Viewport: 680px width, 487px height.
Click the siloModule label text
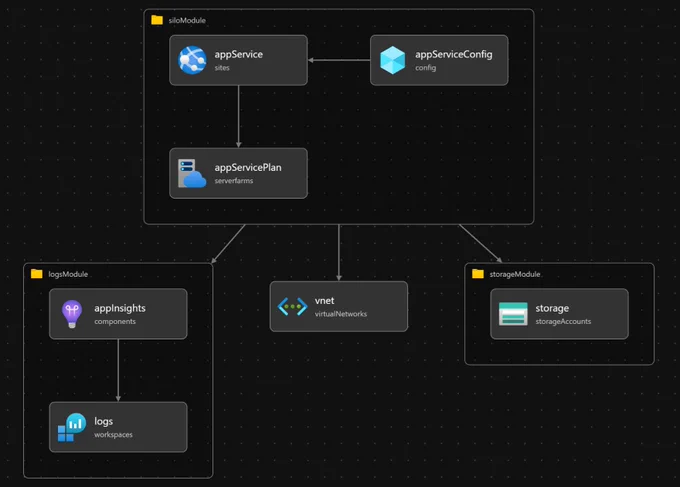tap(187, 20)
